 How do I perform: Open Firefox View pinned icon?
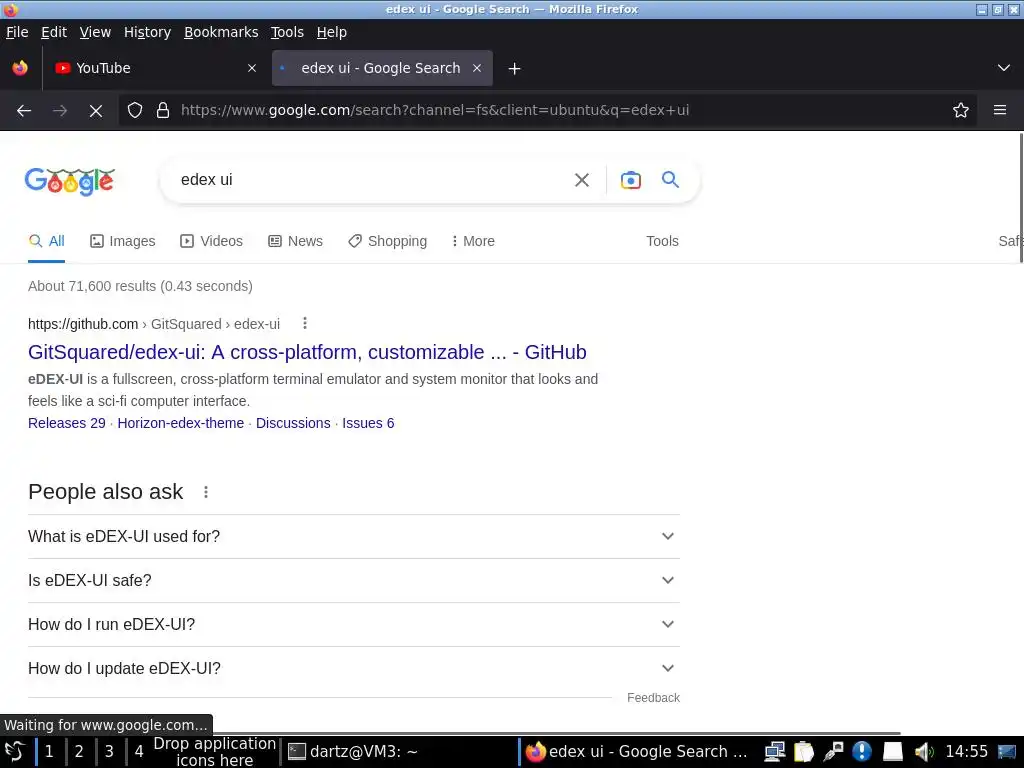point(20,68)
